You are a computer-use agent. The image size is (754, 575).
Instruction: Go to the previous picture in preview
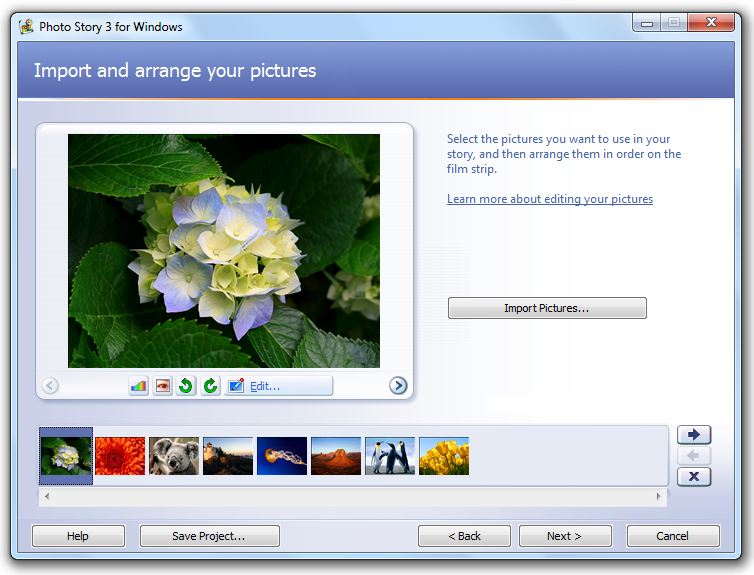click(50, 386)
